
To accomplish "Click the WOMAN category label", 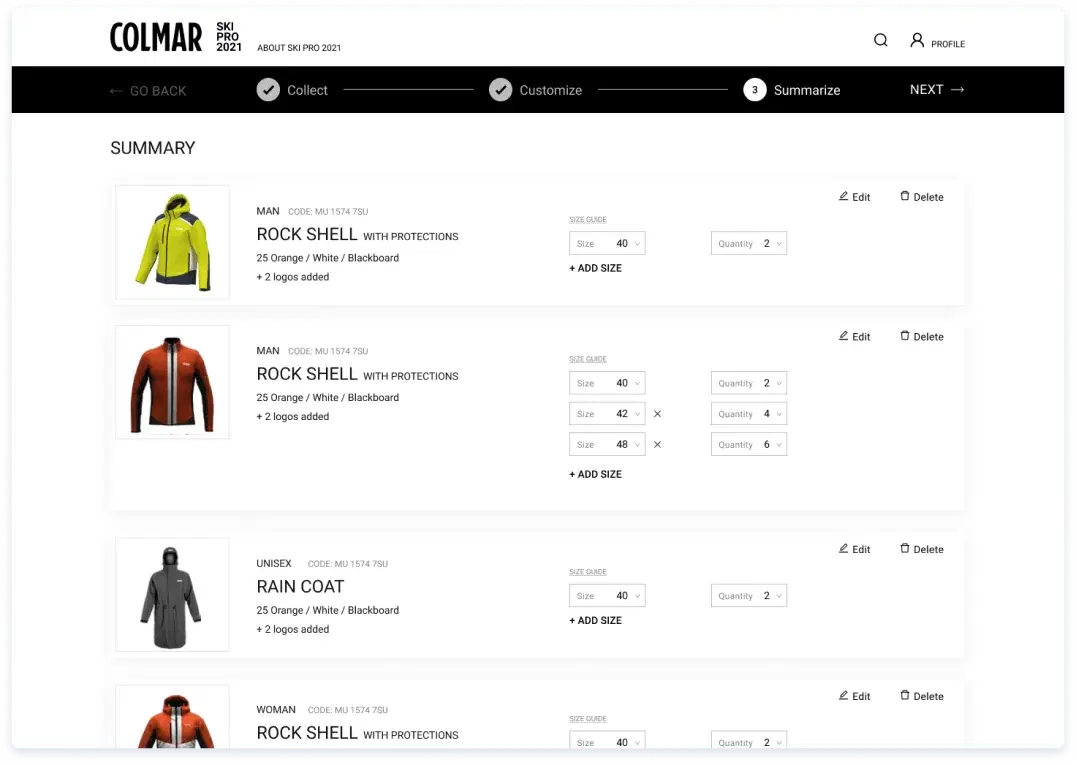I will [x=276, y=710].
